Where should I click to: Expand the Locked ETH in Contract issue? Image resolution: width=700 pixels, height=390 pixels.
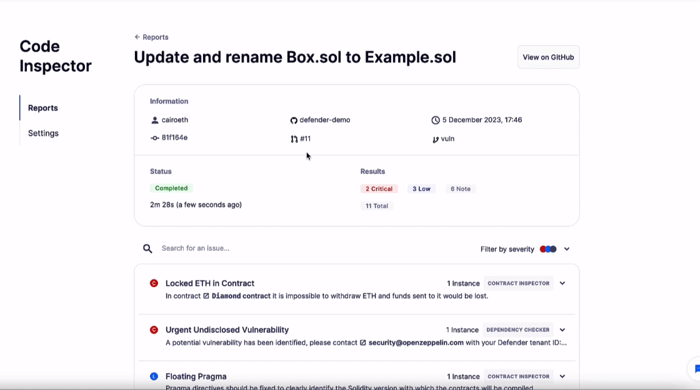point(562,283)
